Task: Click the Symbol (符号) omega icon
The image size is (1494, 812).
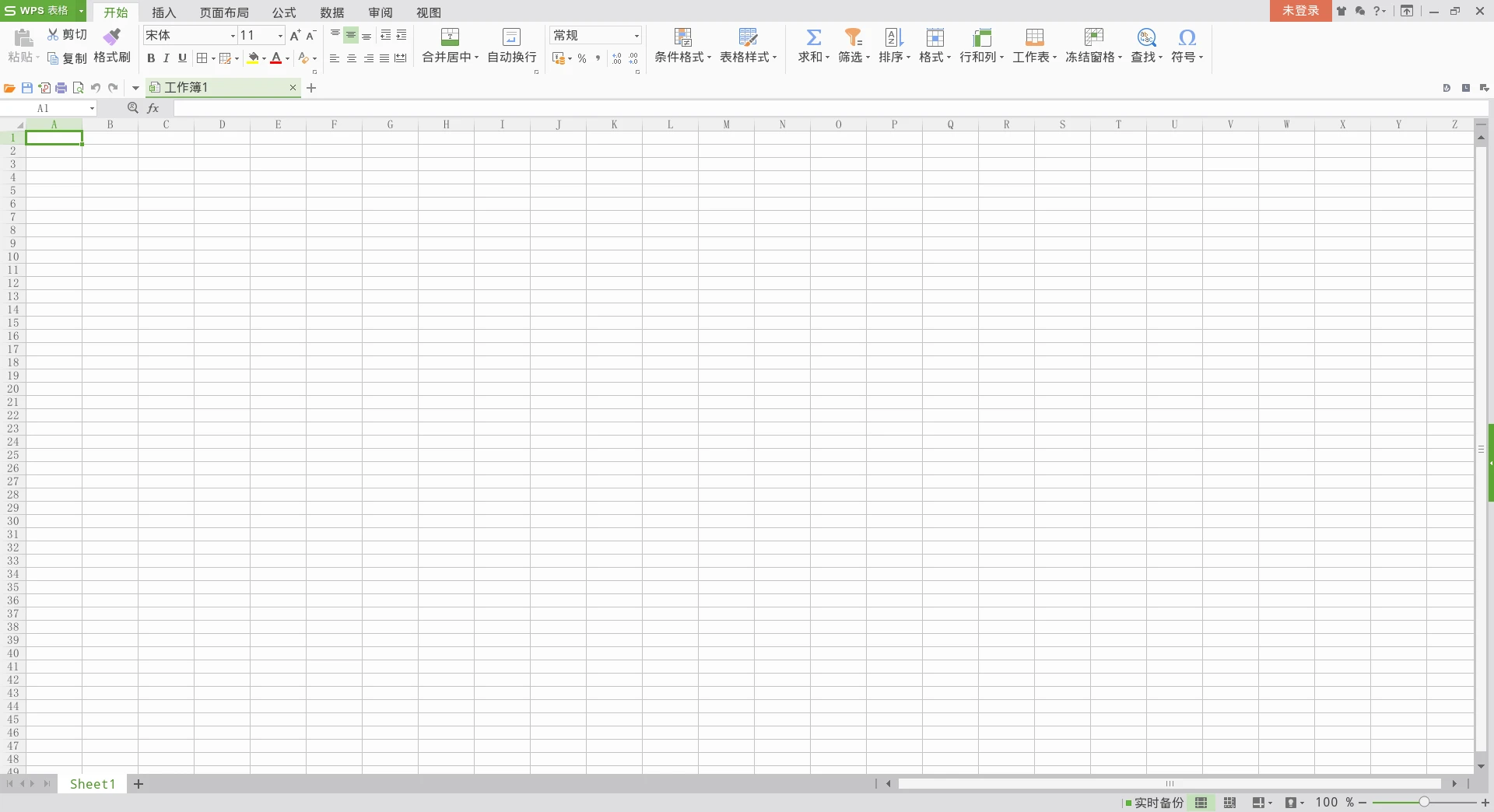Action: pos(1187,37)
